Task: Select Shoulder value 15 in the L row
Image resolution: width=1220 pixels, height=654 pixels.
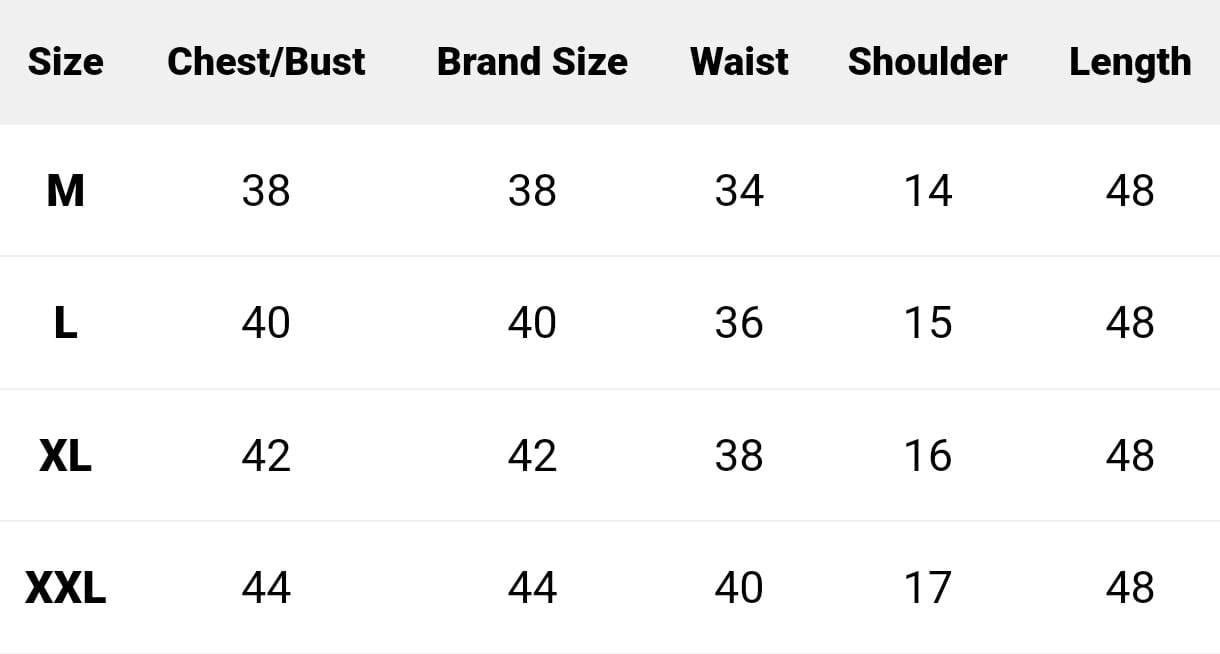Action: pos(927,323)
